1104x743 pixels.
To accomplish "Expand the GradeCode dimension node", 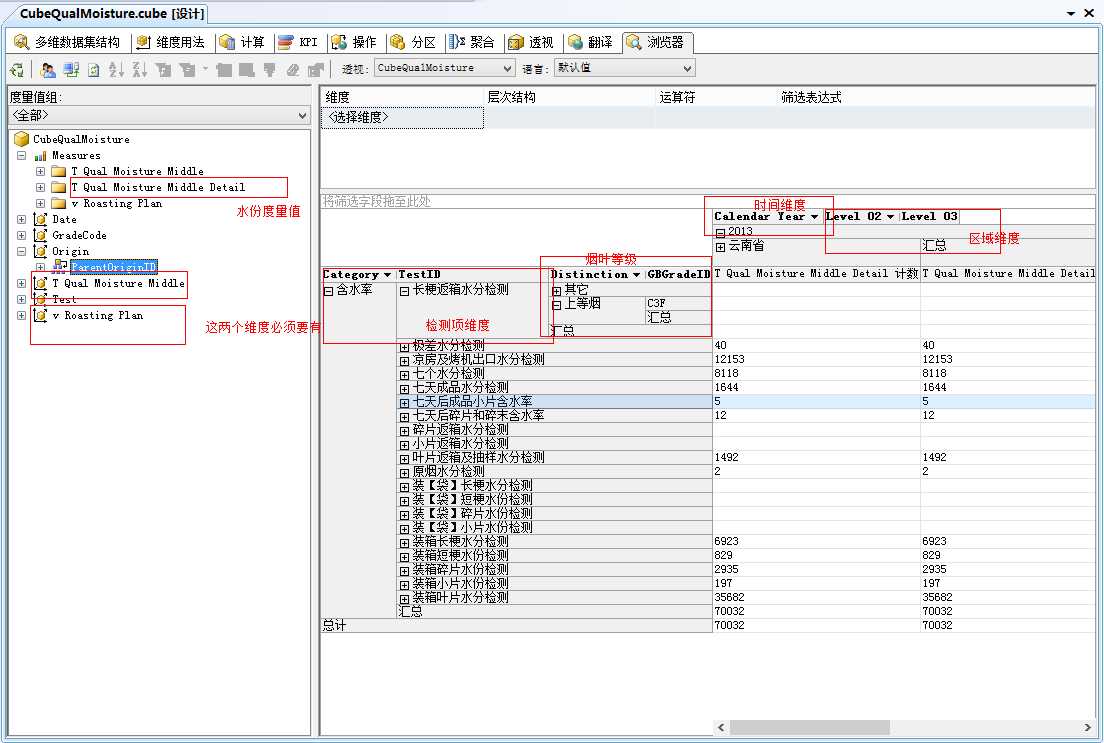I will point(21,235).
